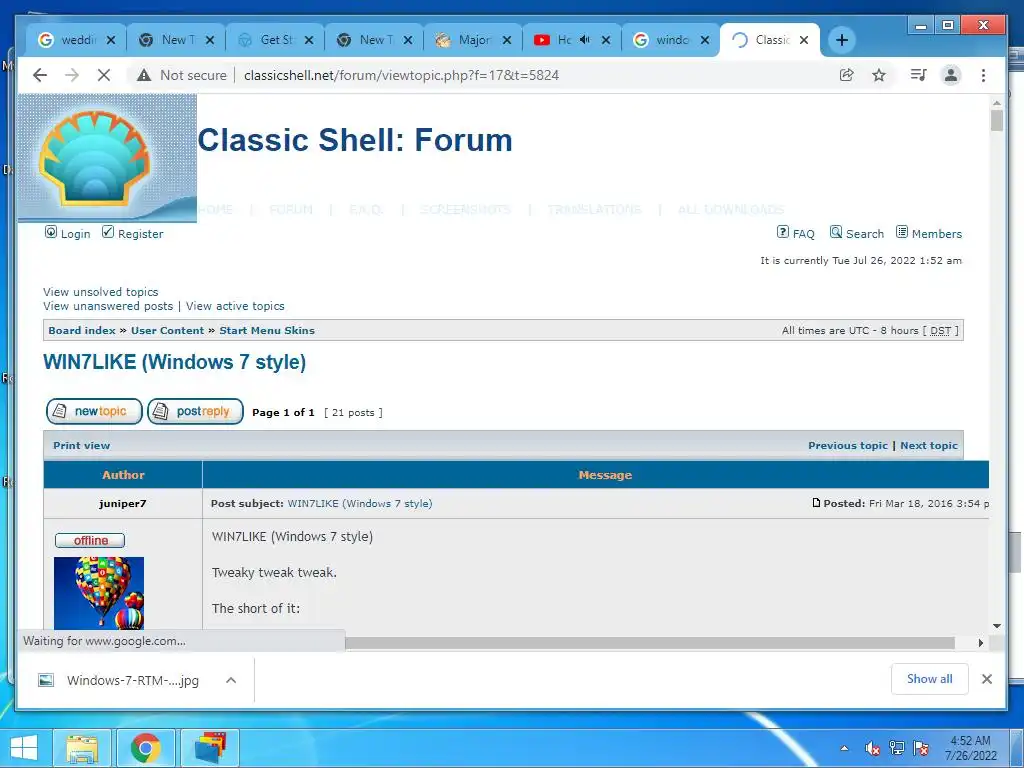
Task: Click the FAQ question icon
Action: coord(782,232)
